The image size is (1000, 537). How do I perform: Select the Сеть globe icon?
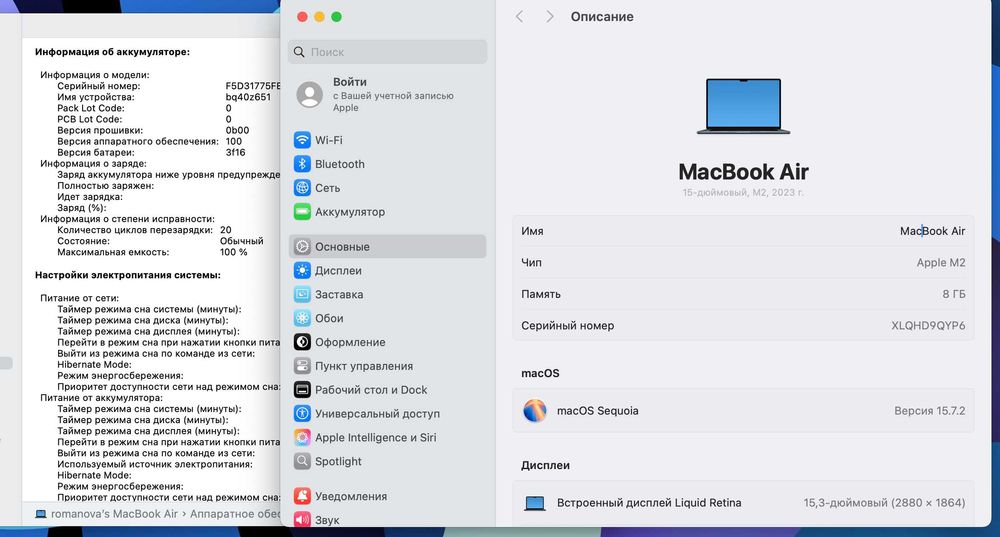(x=302, y=188)
